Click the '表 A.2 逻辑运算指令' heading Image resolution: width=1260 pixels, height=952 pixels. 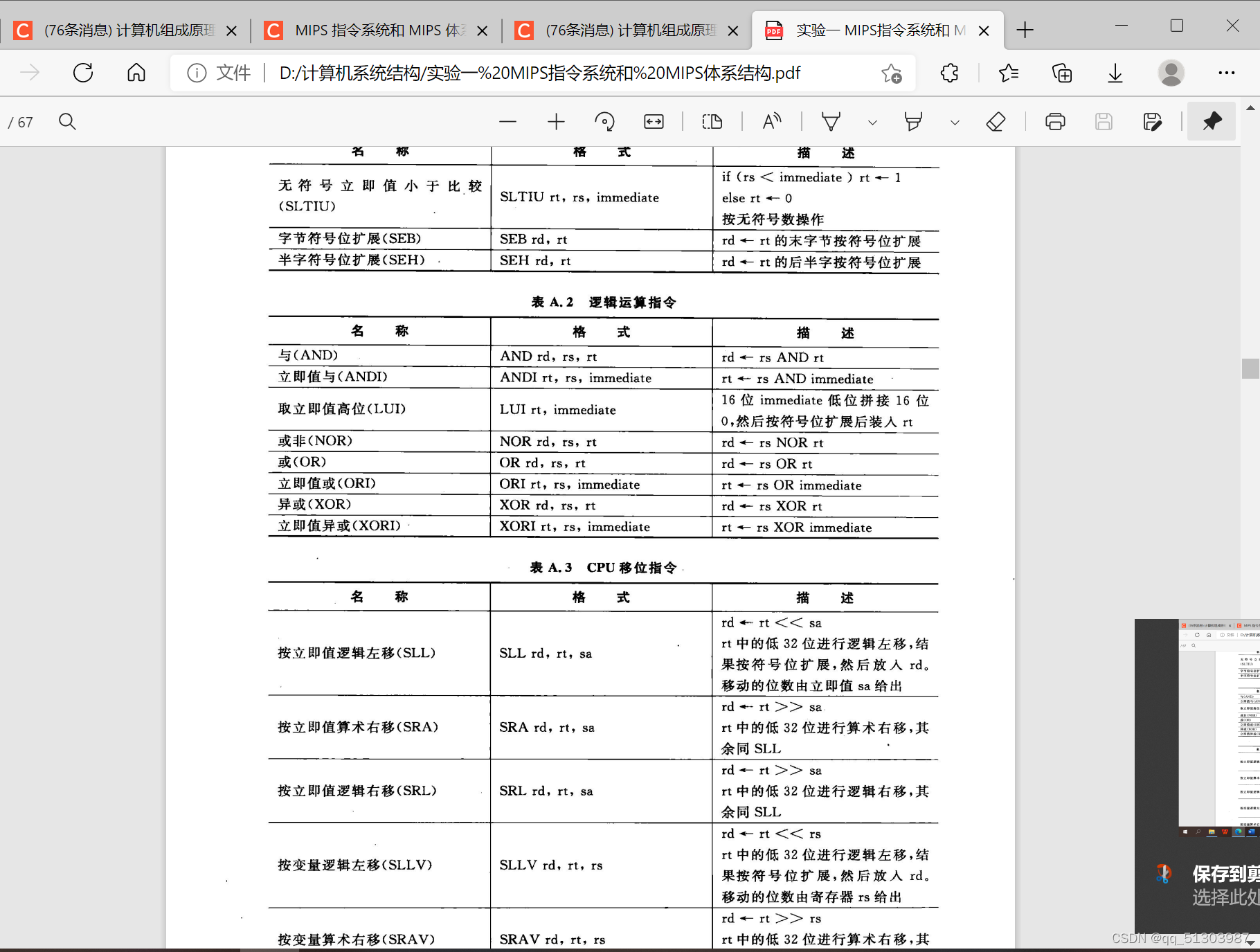pyautogui.click(x=604, y=302)
